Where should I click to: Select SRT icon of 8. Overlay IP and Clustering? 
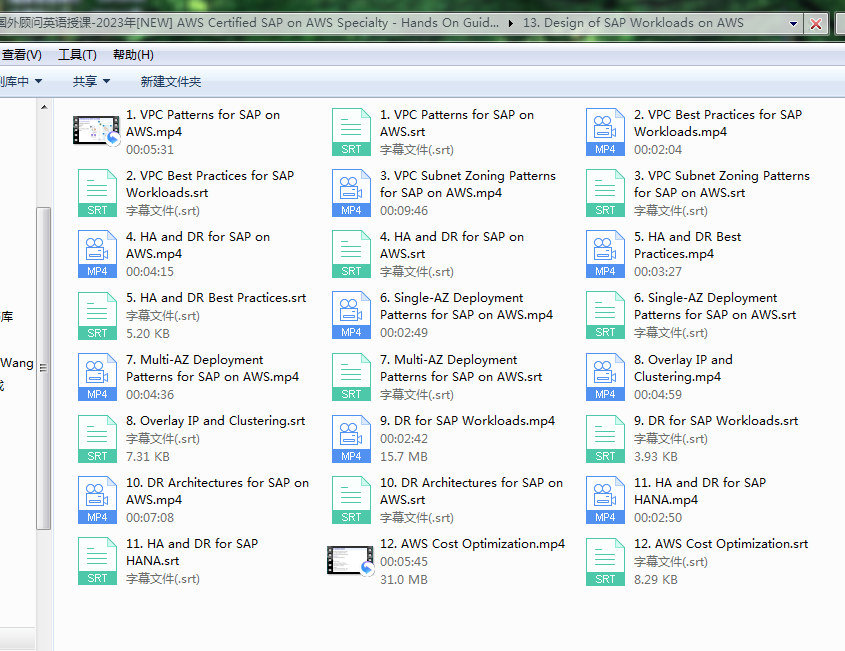point(97,438)
